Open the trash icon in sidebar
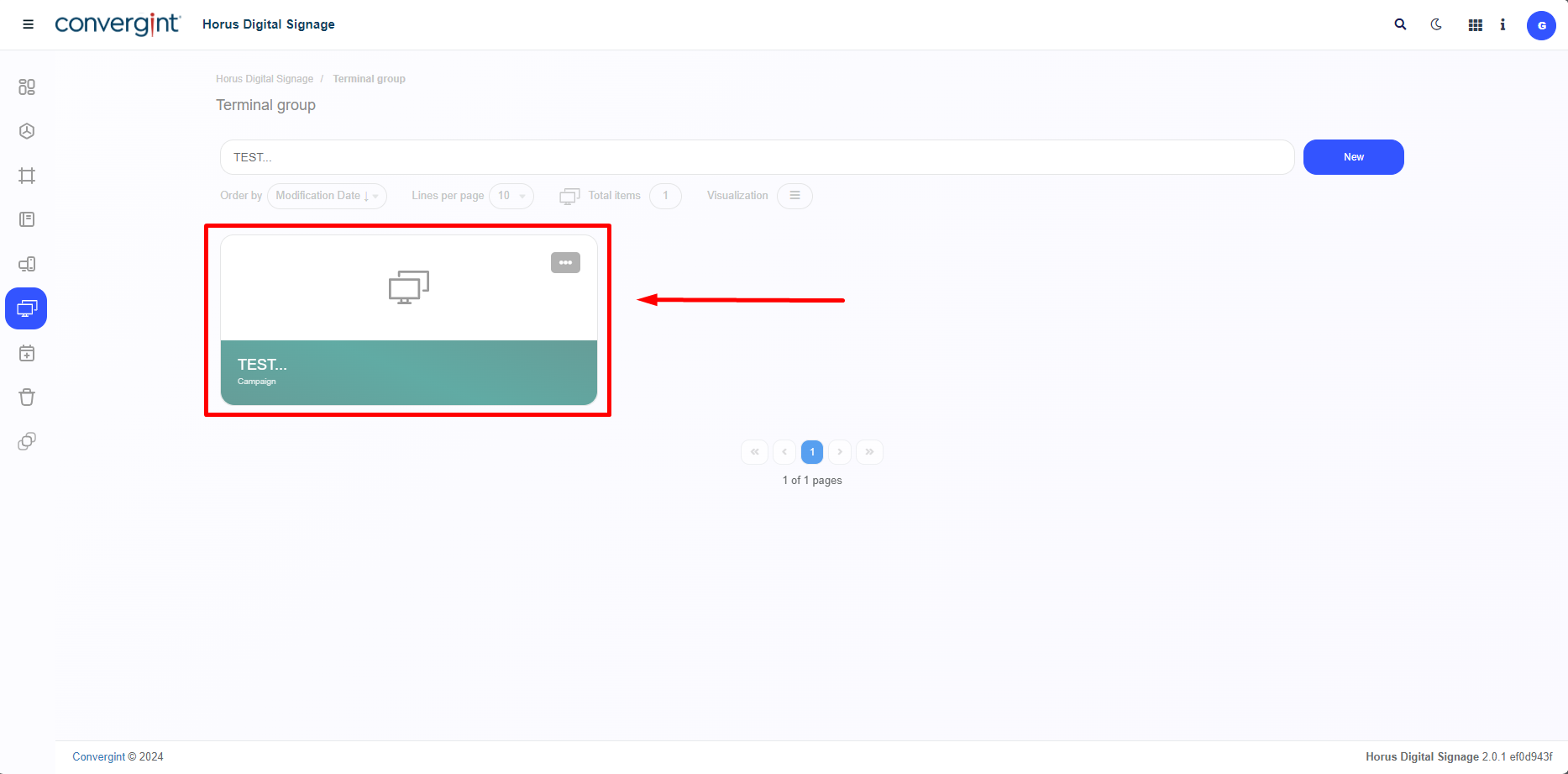This screenshot has width=1568, height=774. click(x=27, y=398)
